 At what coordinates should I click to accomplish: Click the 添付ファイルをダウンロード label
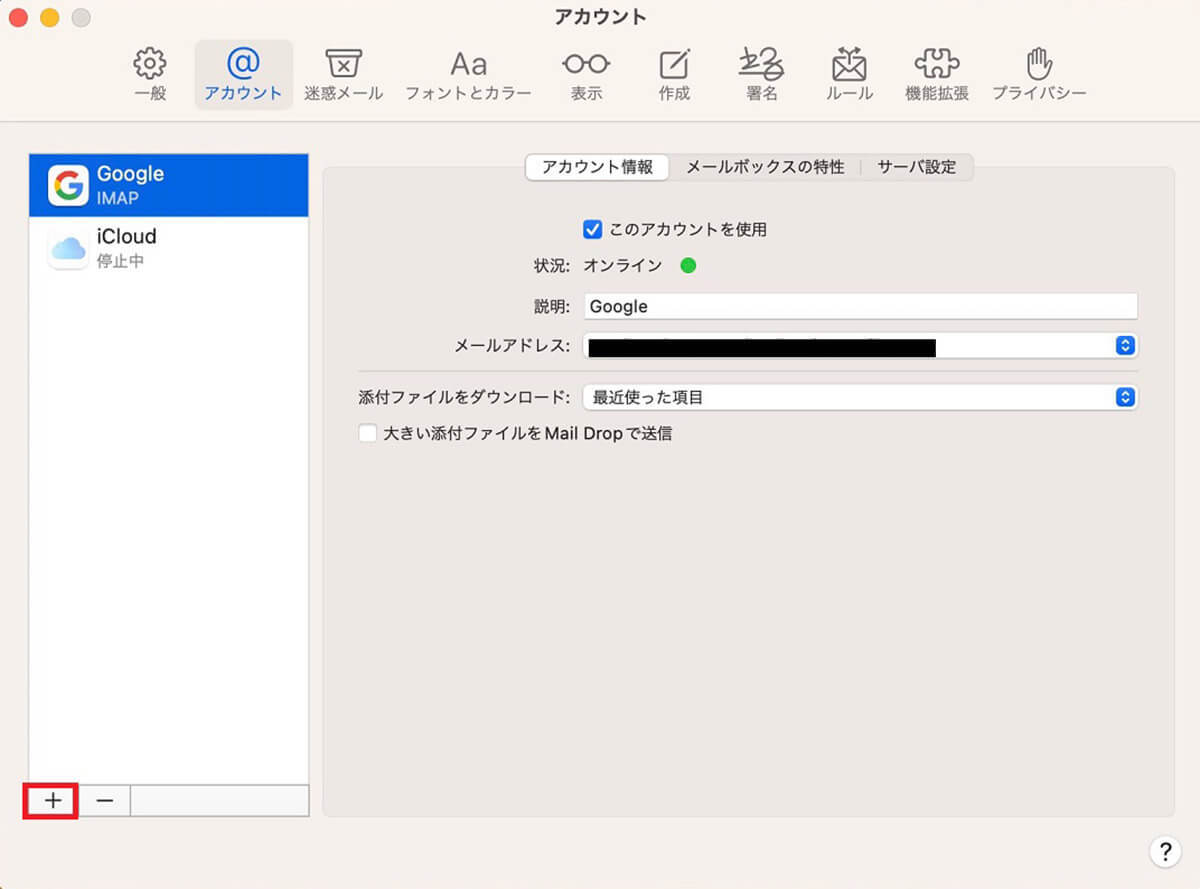pos(464,397)
